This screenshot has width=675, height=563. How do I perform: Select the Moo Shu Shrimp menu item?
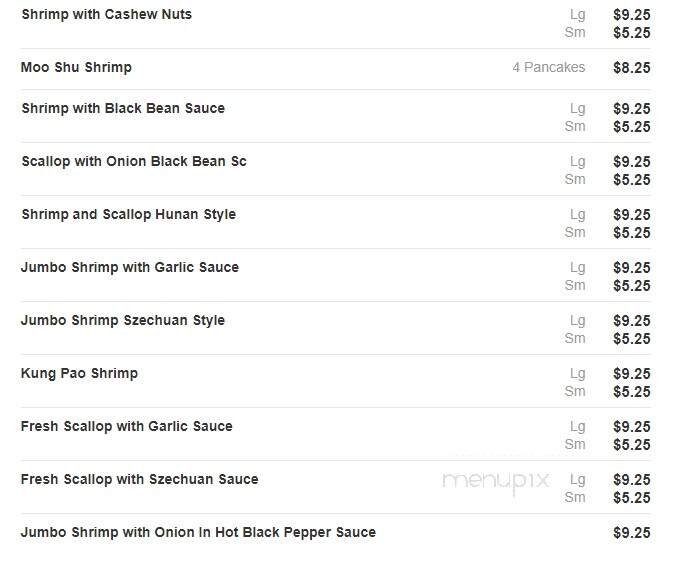tap(76, 68)
